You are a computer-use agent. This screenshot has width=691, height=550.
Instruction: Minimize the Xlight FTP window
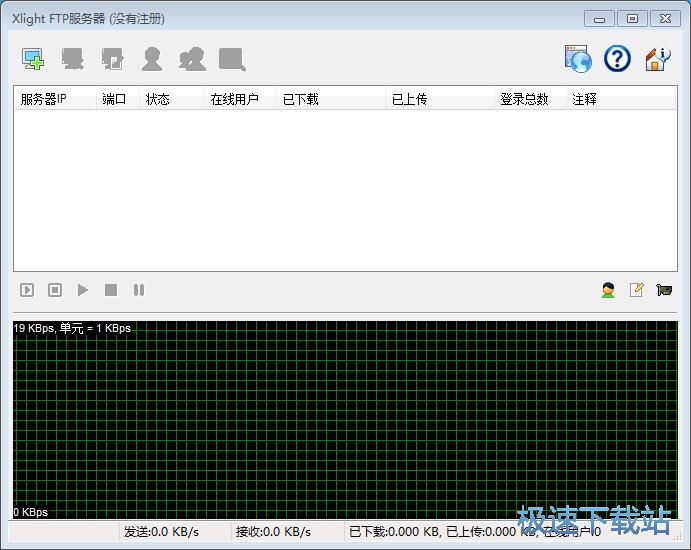coord(599,19)
